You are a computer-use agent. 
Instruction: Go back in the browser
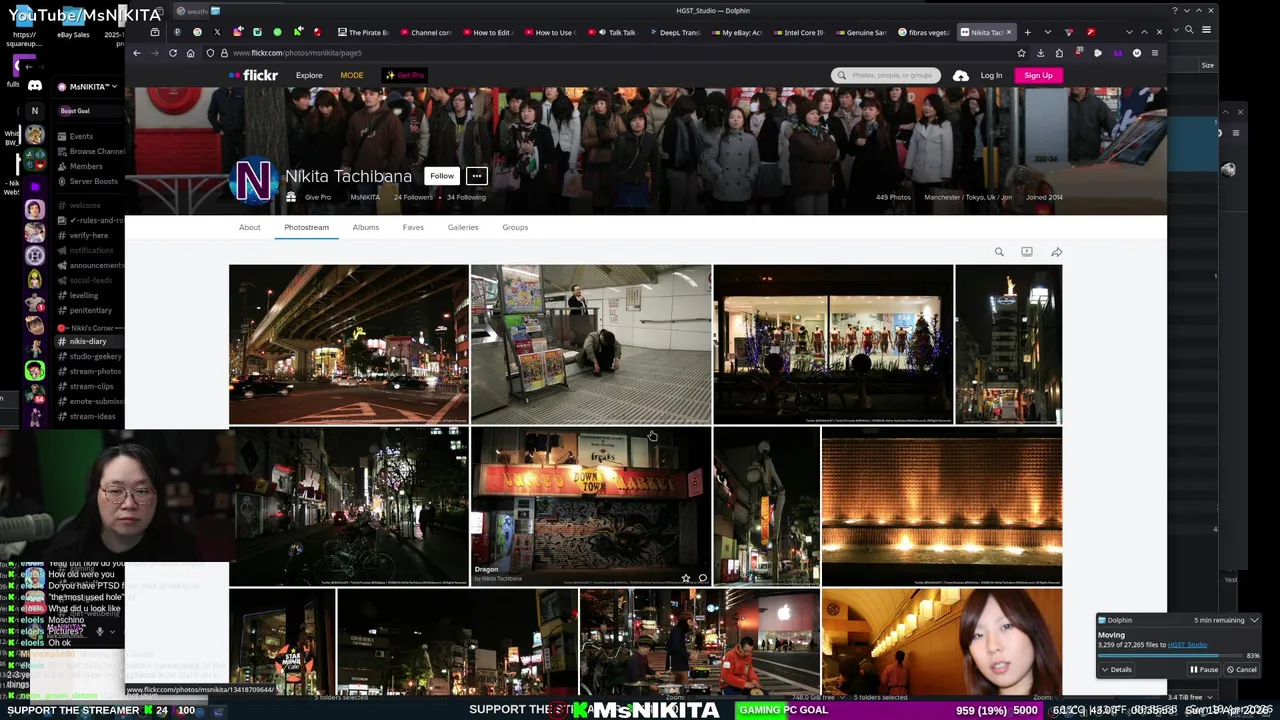click(x=137, y=53)
